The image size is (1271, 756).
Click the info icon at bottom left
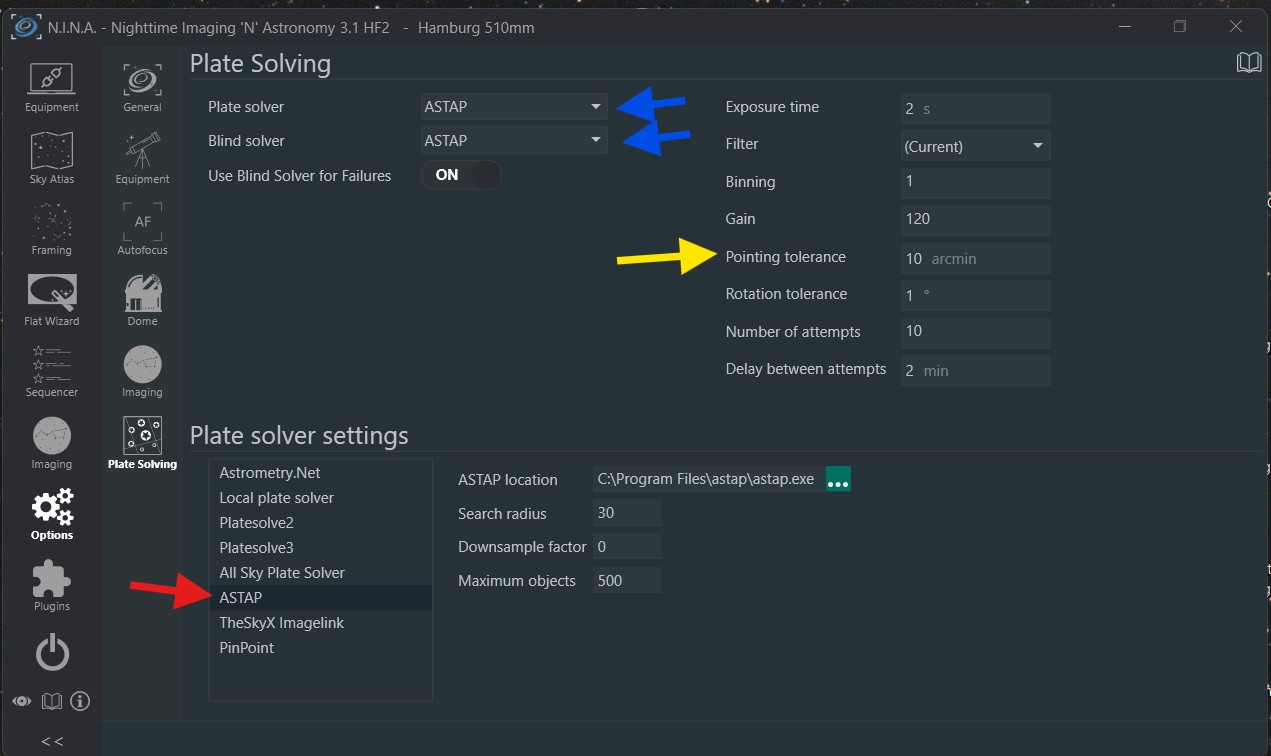pos(81,701)
